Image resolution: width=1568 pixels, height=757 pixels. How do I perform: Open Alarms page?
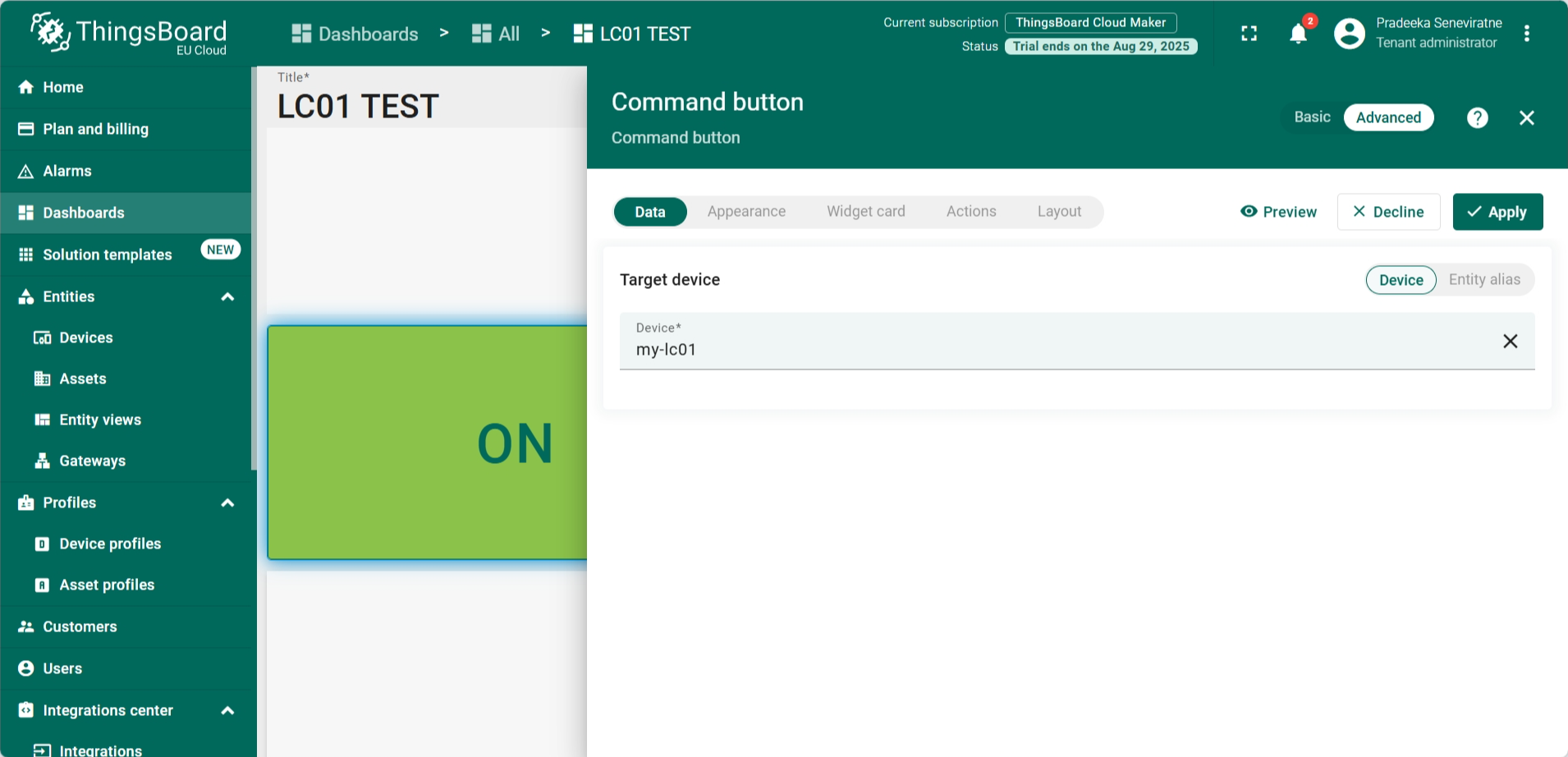click(x=126, y=171)
